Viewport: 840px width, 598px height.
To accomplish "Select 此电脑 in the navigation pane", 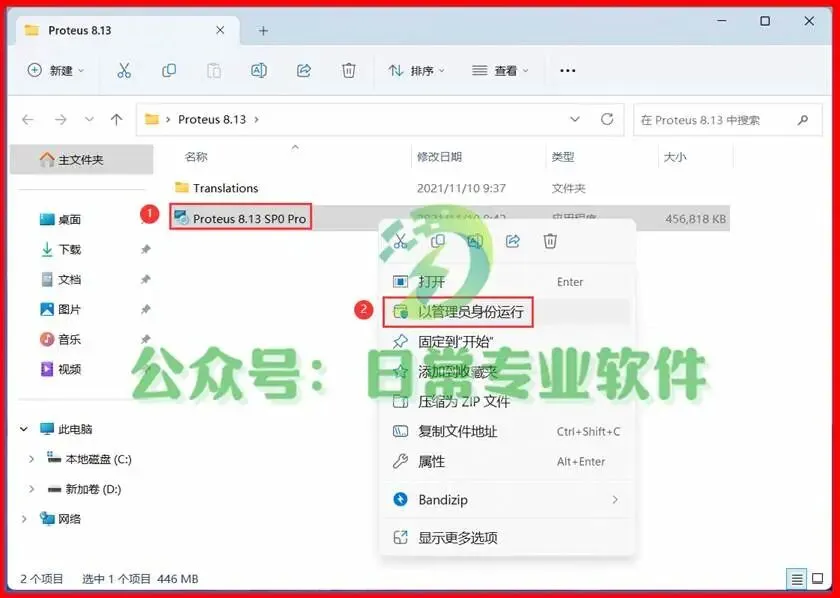I will (66, 429).
